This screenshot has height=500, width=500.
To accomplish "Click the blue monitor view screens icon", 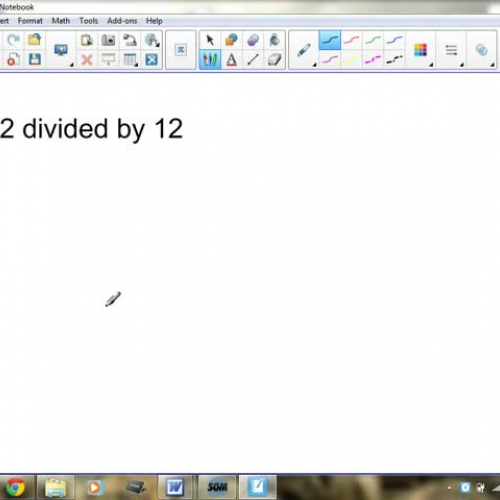I will 61,50.
